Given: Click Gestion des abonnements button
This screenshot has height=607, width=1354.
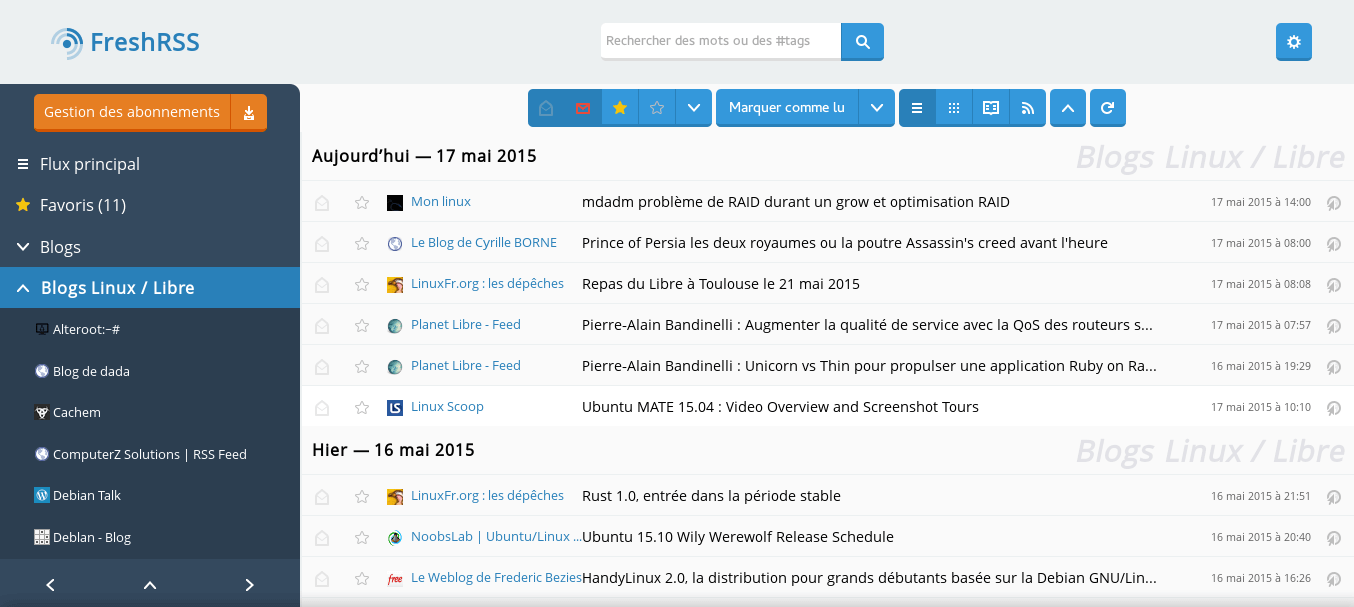Looking at the screenshot, I should (132, 112).
